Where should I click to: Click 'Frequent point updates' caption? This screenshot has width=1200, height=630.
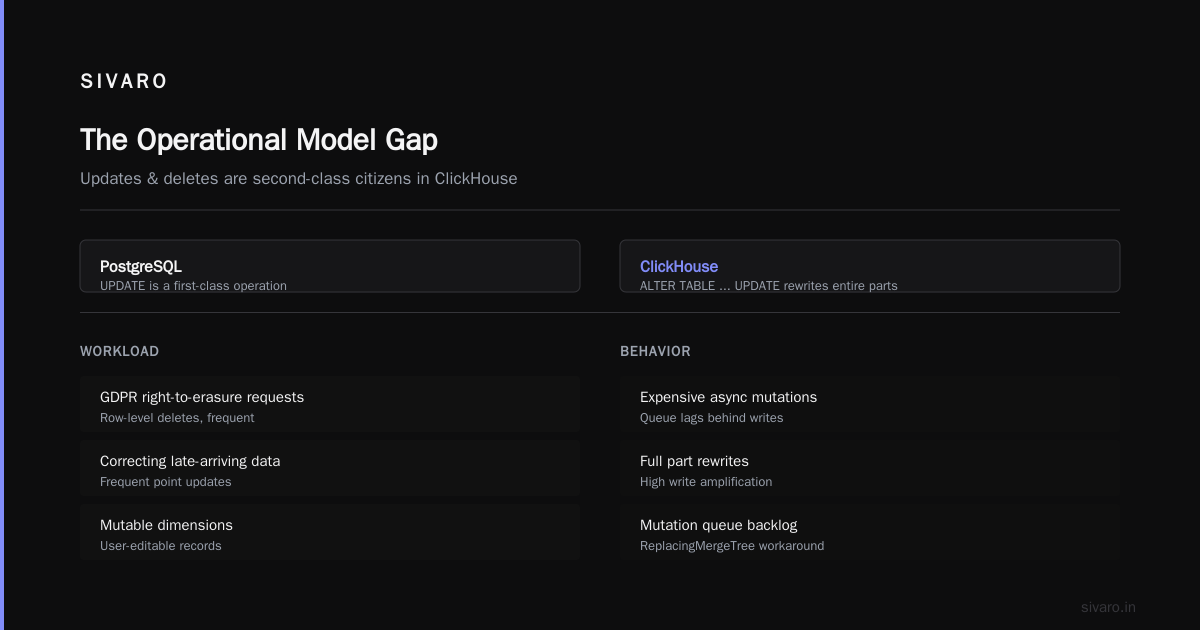pyautogui.click(x=166, y=482)
